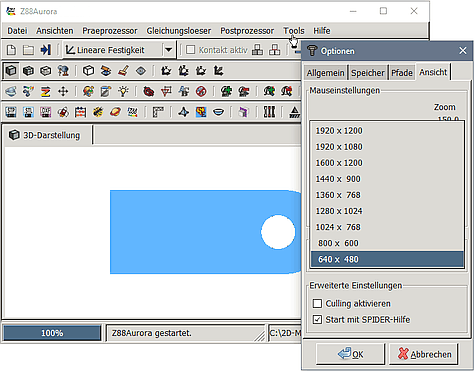Screen dimensions: 474x371
Task: Click the blue bowl-shaped icon
Action: click(x=218, y=112)
